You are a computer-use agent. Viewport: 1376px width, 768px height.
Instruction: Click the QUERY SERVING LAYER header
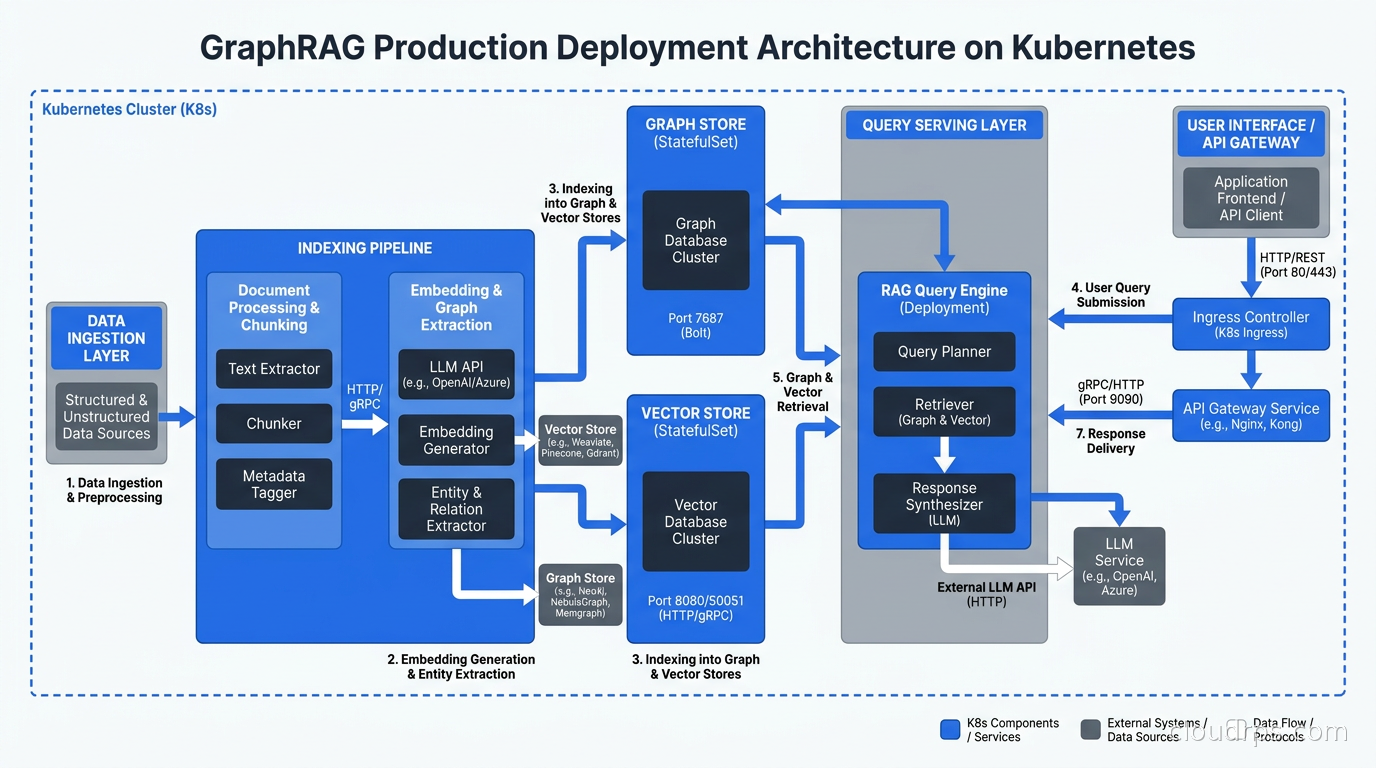pos(944,125)
